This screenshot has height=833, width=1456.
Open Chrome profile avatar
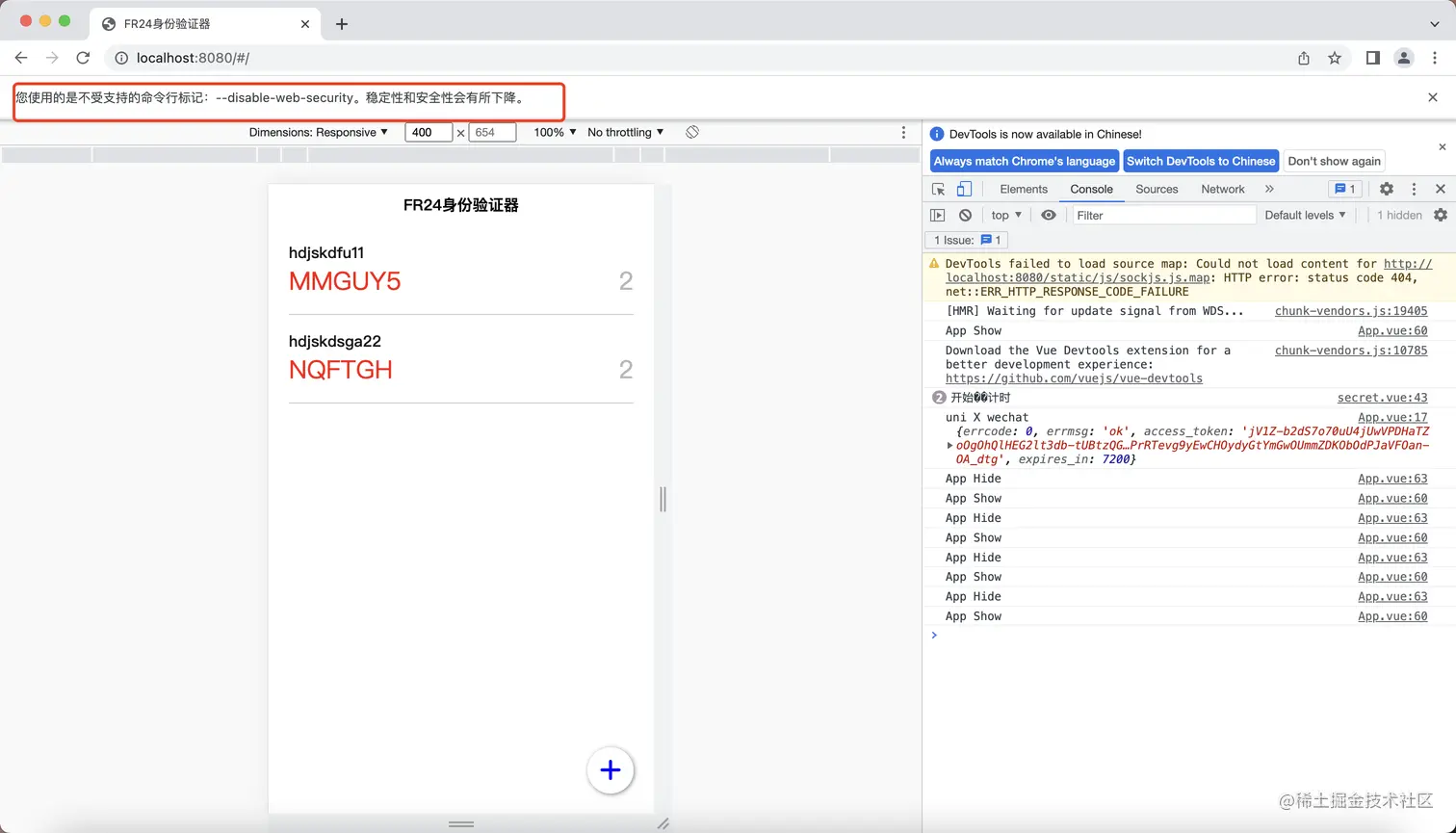1404,58
